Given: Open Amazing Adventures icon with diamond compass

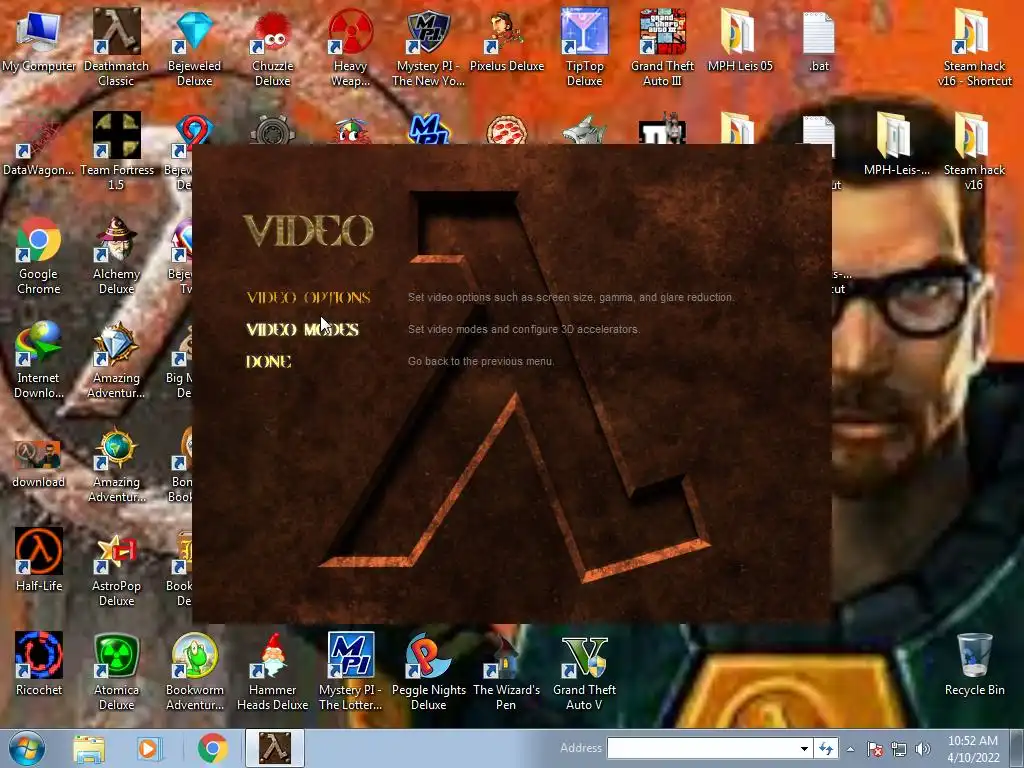Looking at the screenshot, I should pyautogui.click(x=116, y=359).
